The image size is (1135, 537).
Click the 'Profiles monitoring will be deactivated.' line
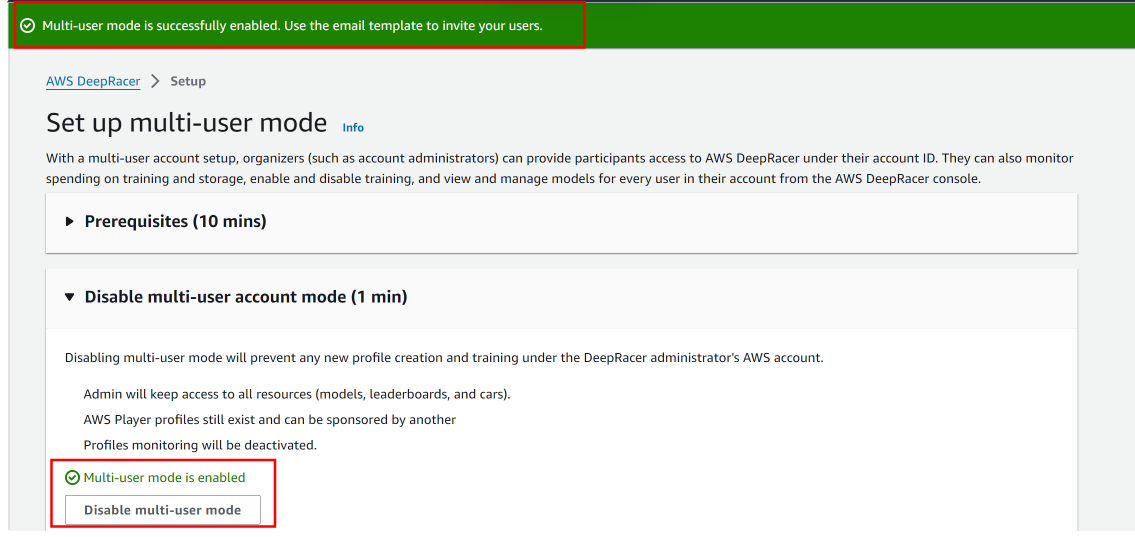[201, 445]
